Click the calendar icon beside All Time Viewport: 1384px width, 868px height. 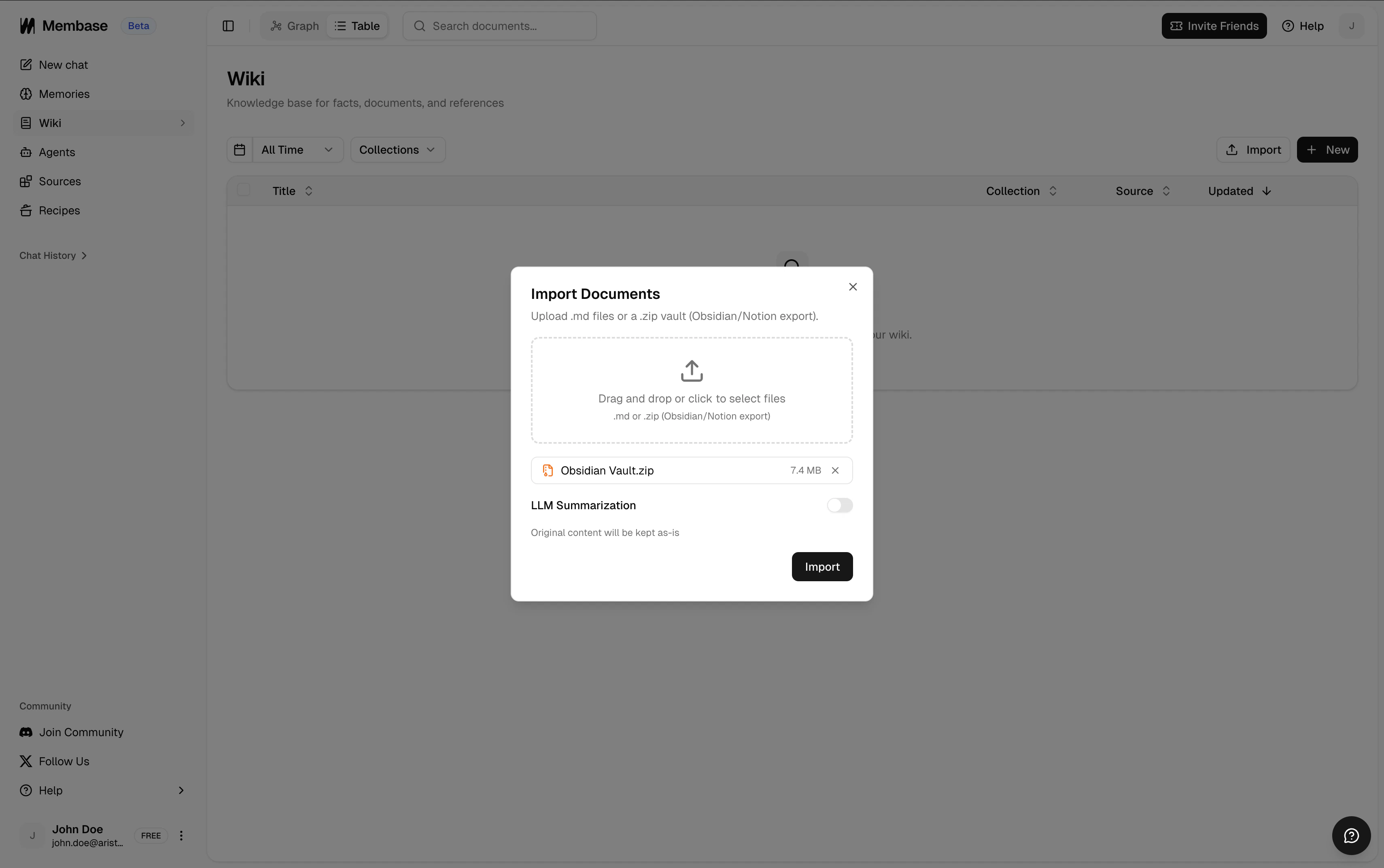240,150
